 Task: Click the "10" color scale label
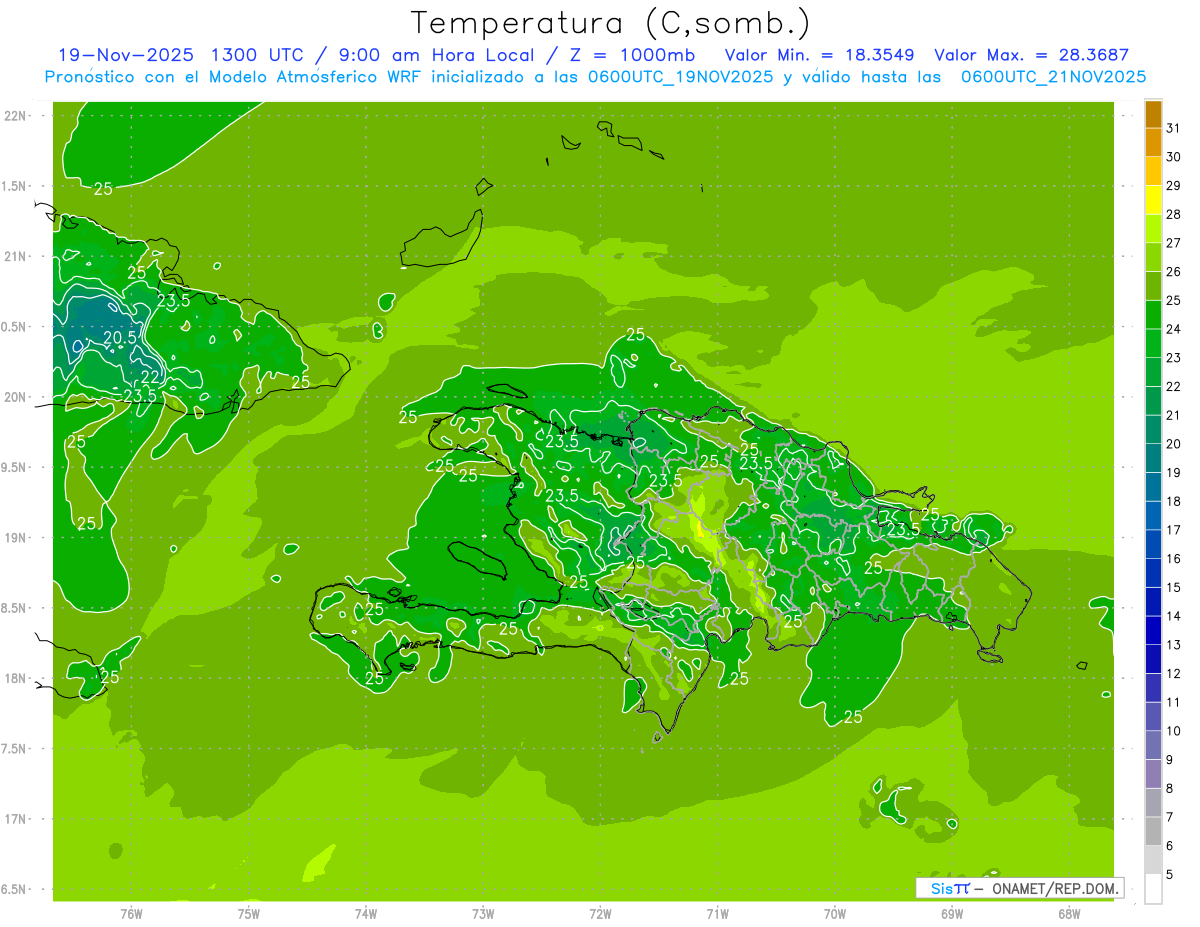1173,731
